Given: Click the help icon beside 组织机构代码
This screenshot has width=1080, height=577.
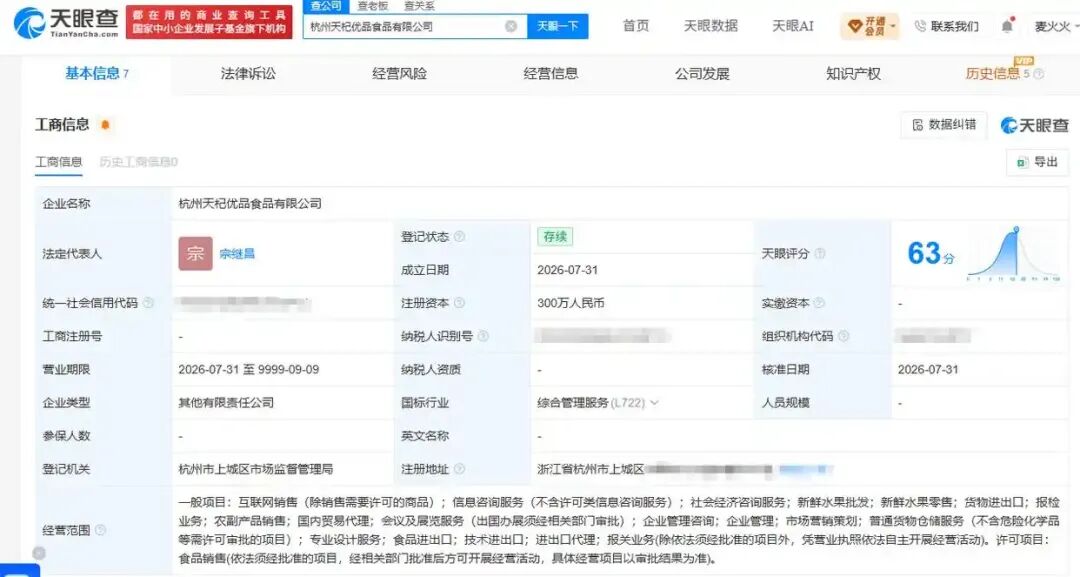Looking at the screenshot, I should (x=843, y=336).
